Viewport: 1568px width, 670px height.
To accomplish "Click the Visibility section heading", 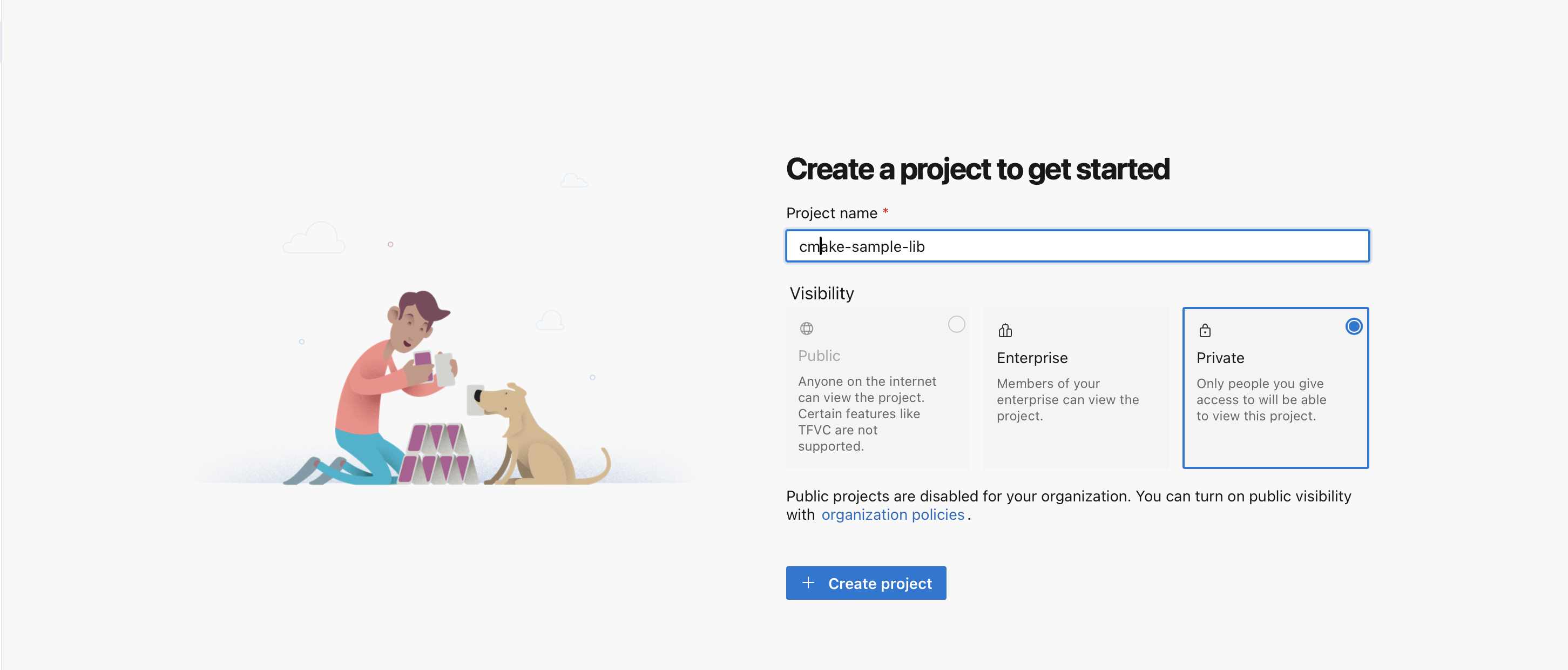I will (822, 293).
